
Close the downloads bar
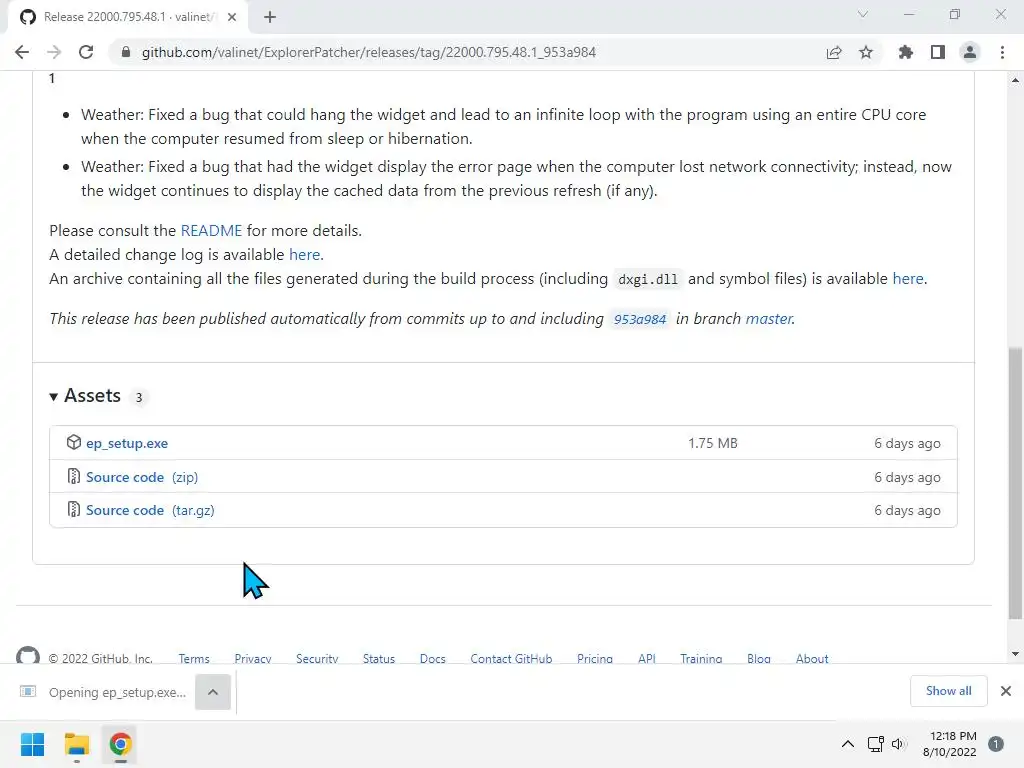coord(1006,691)
